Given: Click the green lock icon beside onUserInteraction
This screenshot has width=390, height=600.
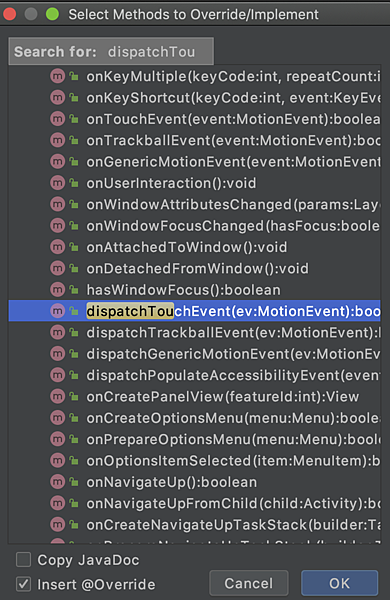Looking at the screenshot, I should click(x=74, y=183).
